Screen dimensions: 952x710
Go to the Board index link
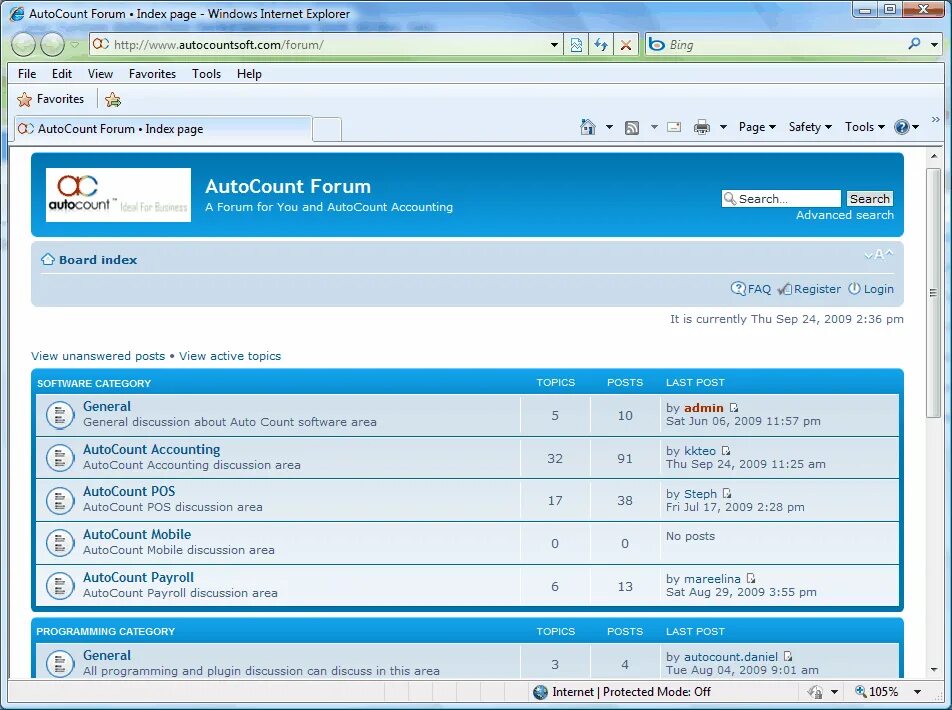[98, 260]
